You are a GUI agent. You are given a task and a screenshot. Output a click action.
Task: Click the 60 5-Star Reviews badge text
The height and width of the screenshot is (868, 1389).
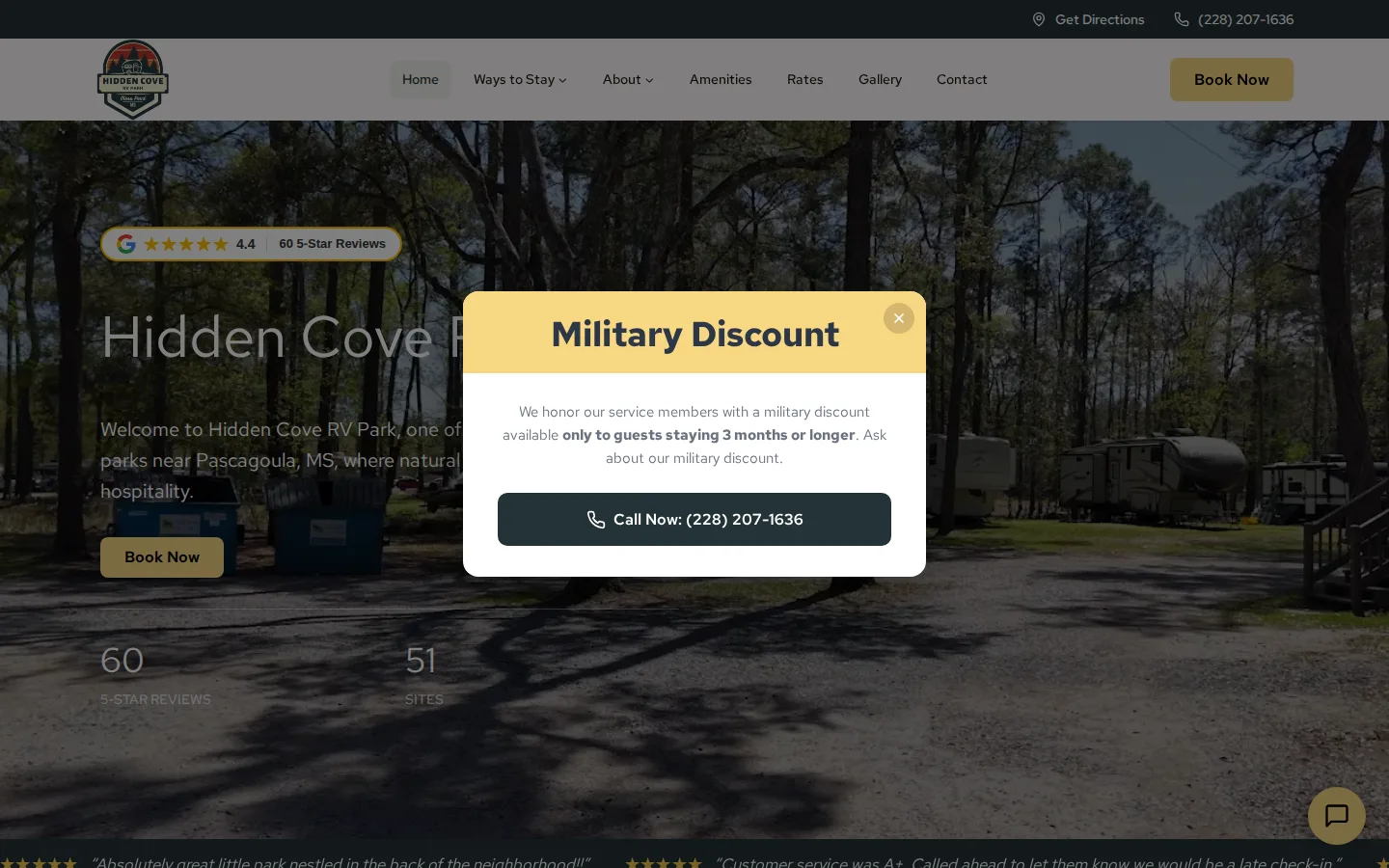click(332, 244)
